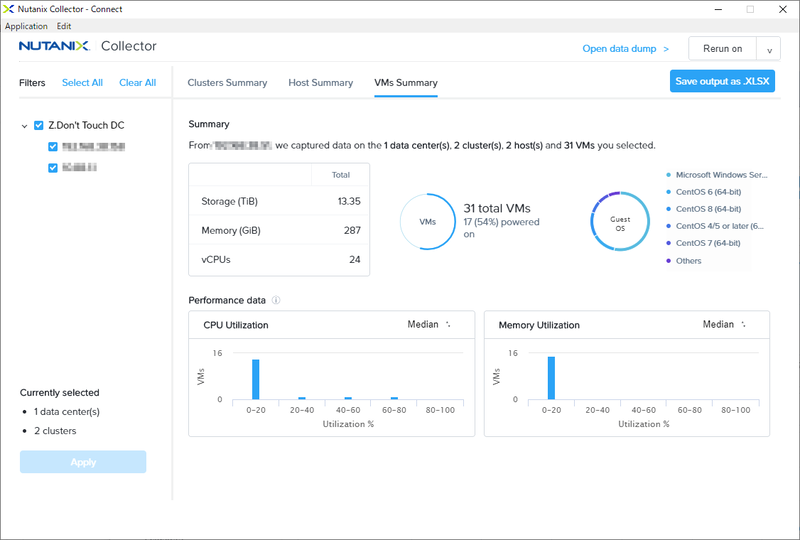Click vCPUs table row
Screen dimensions: 800x540
point(279,259)
